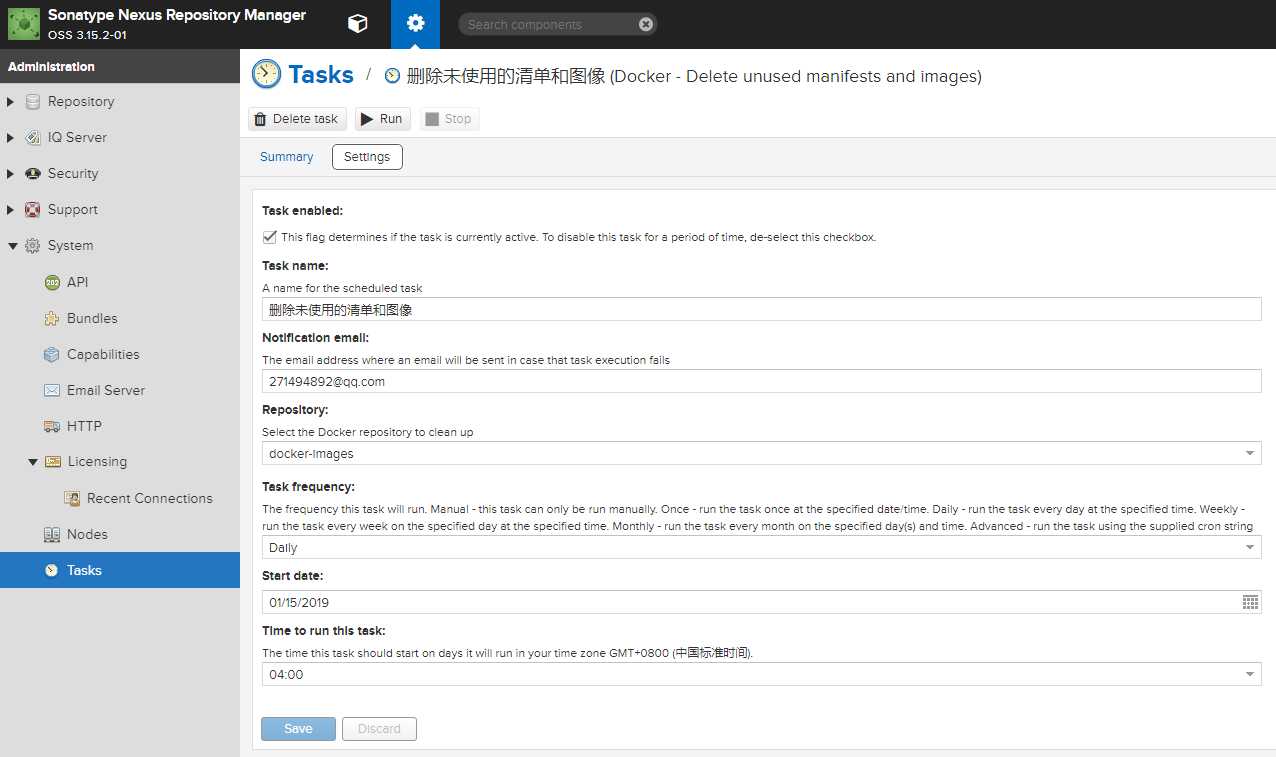Open the Repository selection dropdown
1276x757 pixels.
tap(1250, 453)
